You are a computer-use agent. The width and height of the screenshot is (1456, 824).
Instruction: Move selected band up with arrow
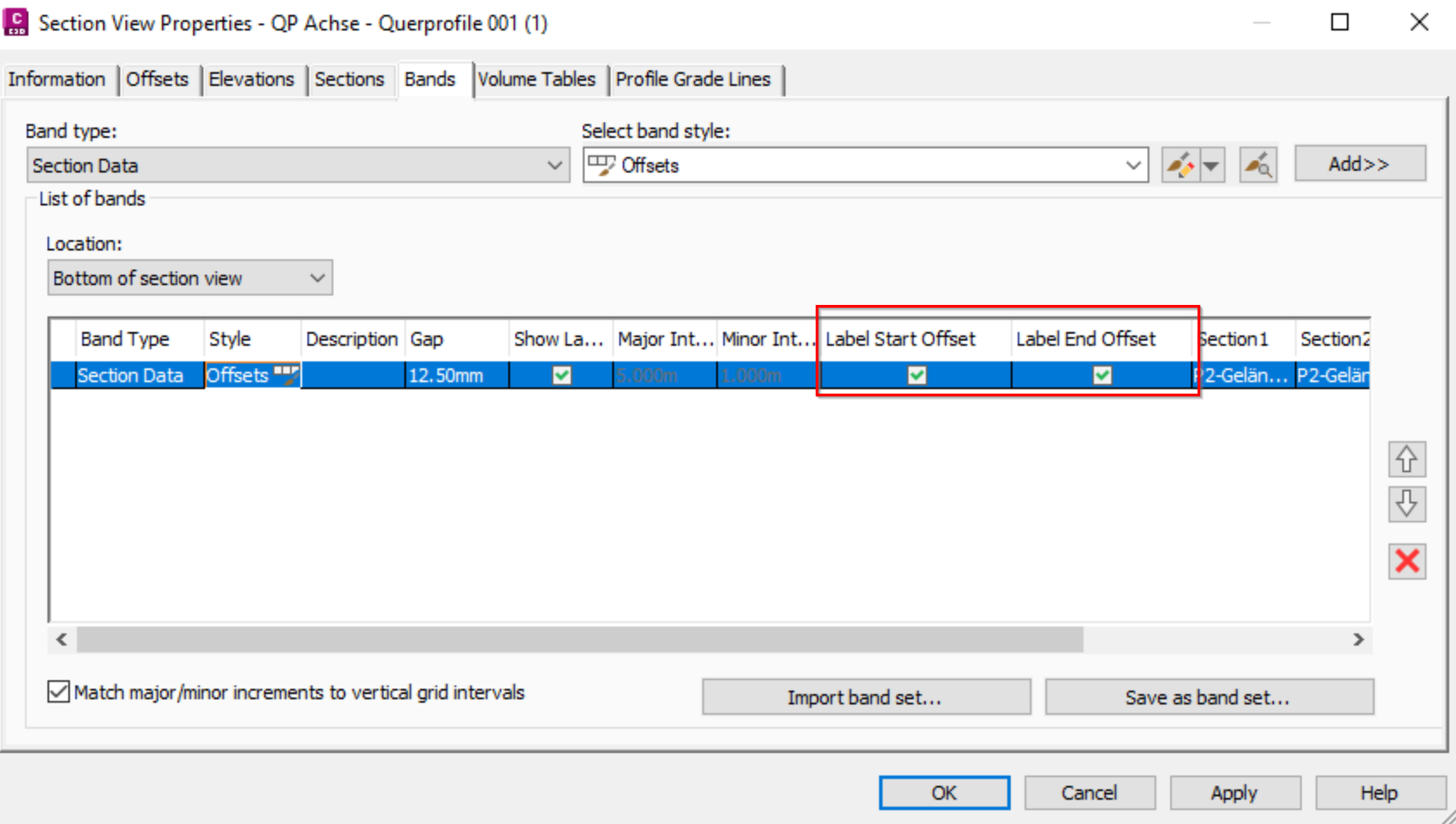(x=1406, y=459)
